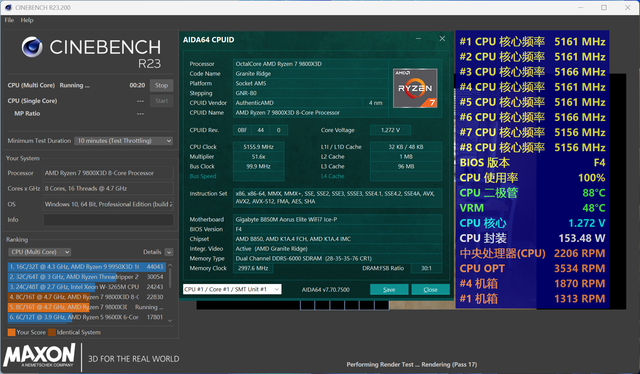Click the CPU Clock 5155.9 MHz value

point(258,147)
